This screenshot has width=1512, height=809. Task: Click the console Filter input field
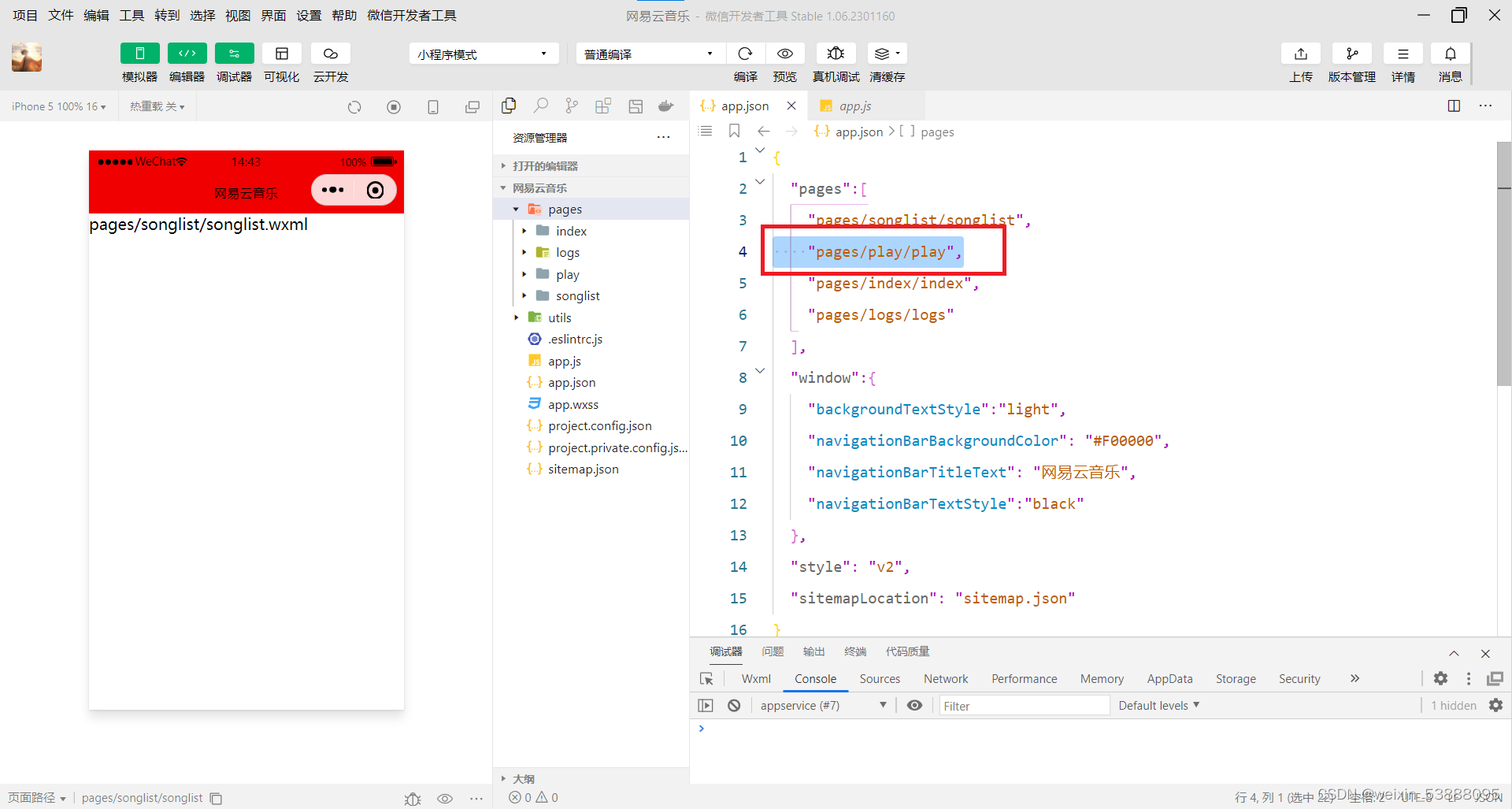pos(1024,706)
